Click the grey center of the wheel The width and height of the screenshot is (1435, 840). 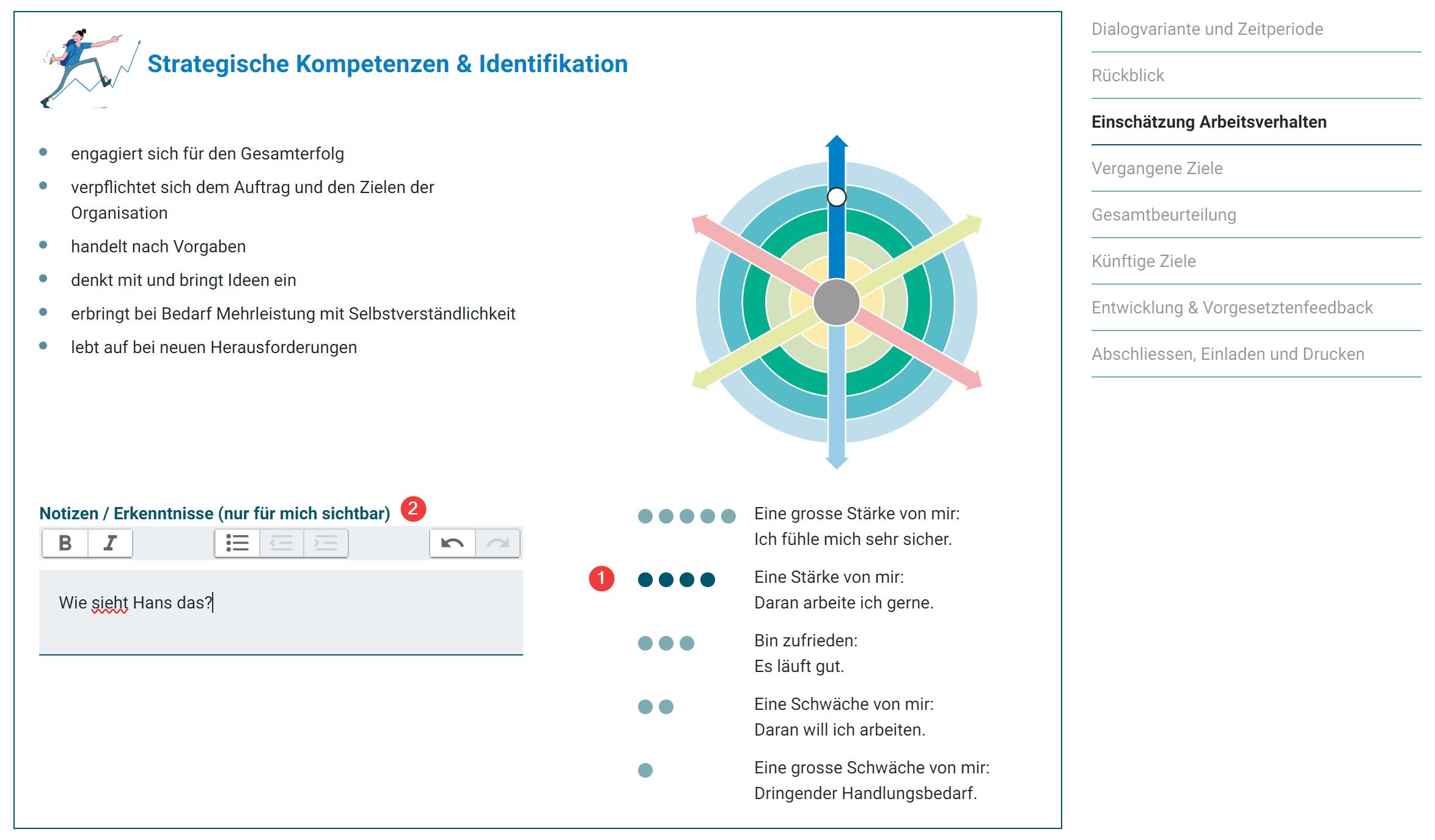tap(837, 302)
